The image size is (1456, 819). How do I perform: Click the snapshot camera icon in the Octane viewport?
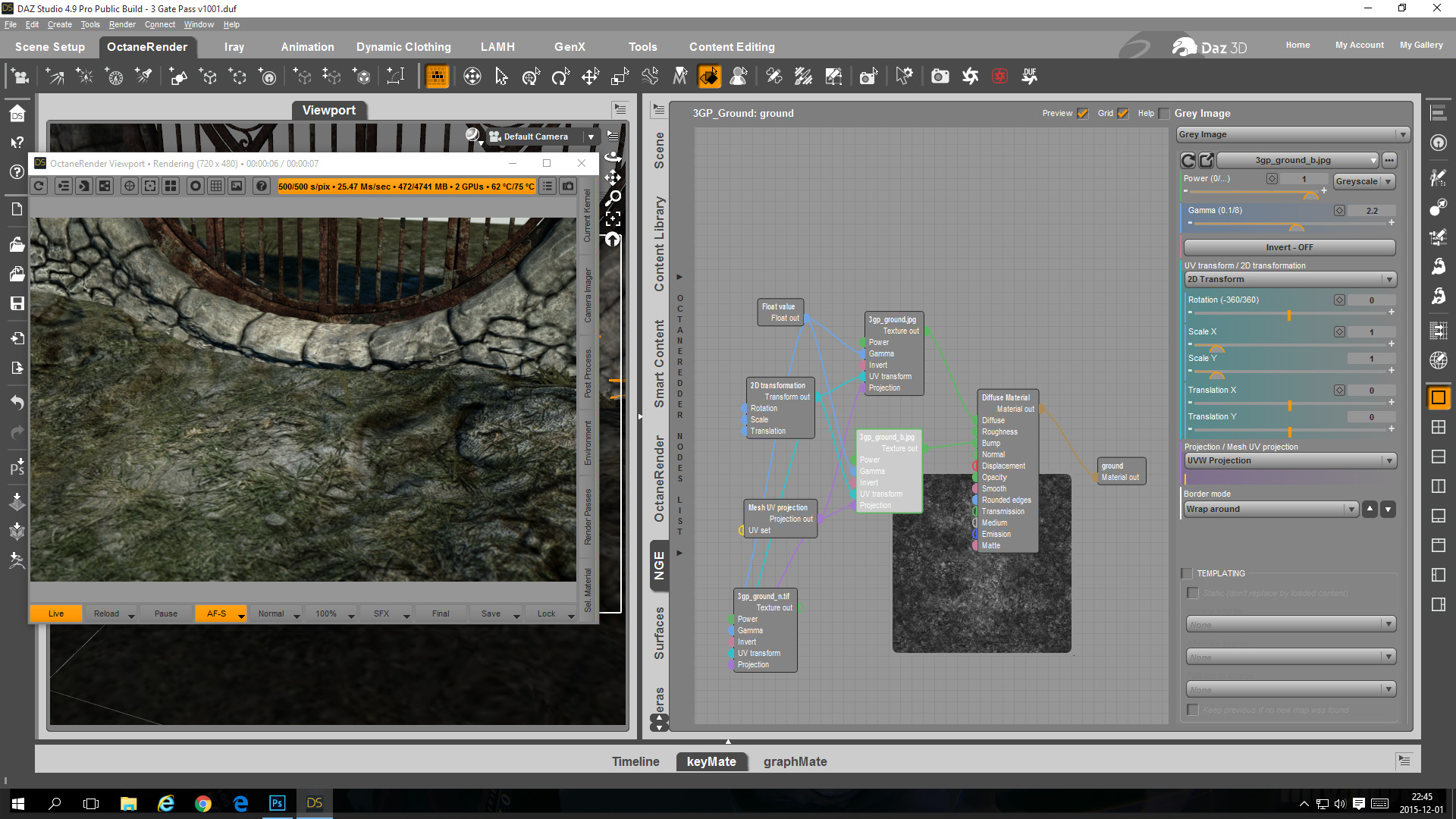(567, 187)
